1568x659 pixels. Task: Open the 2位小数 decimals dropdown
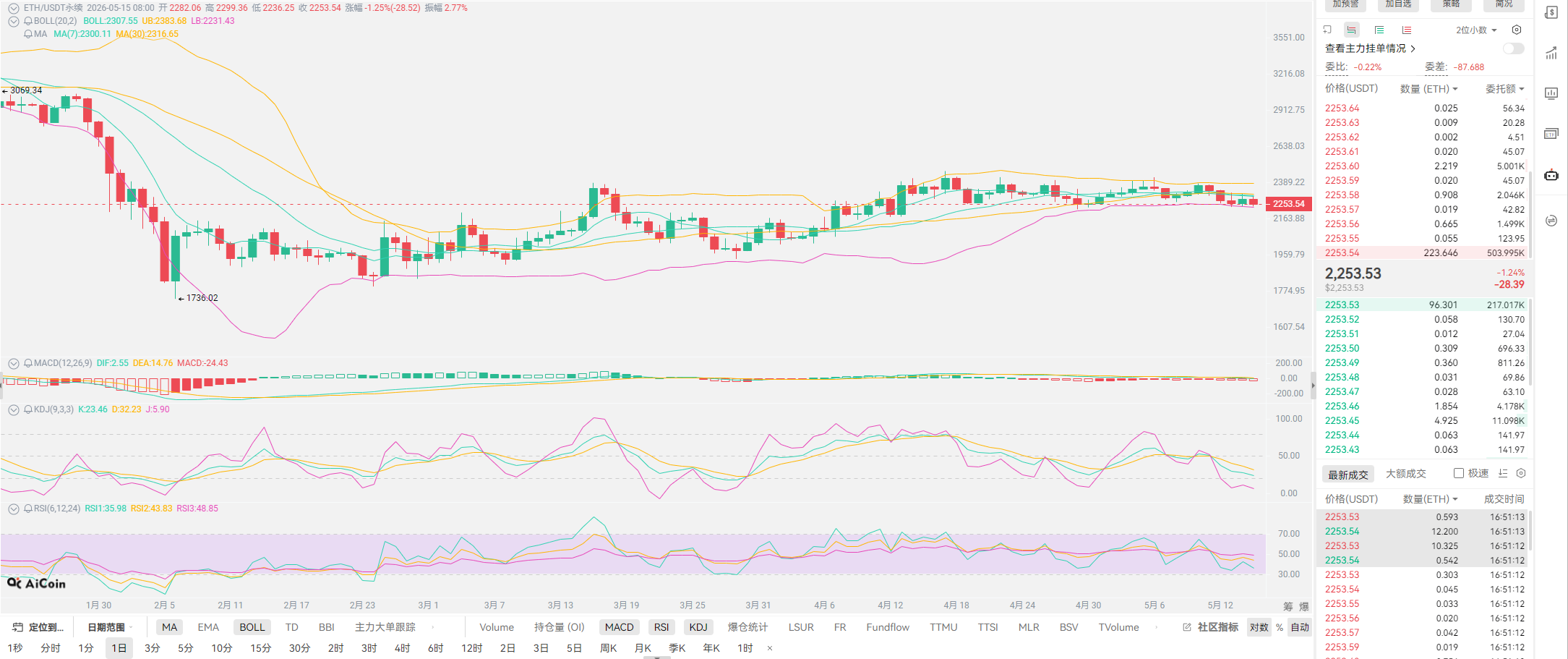[1476, 30]
